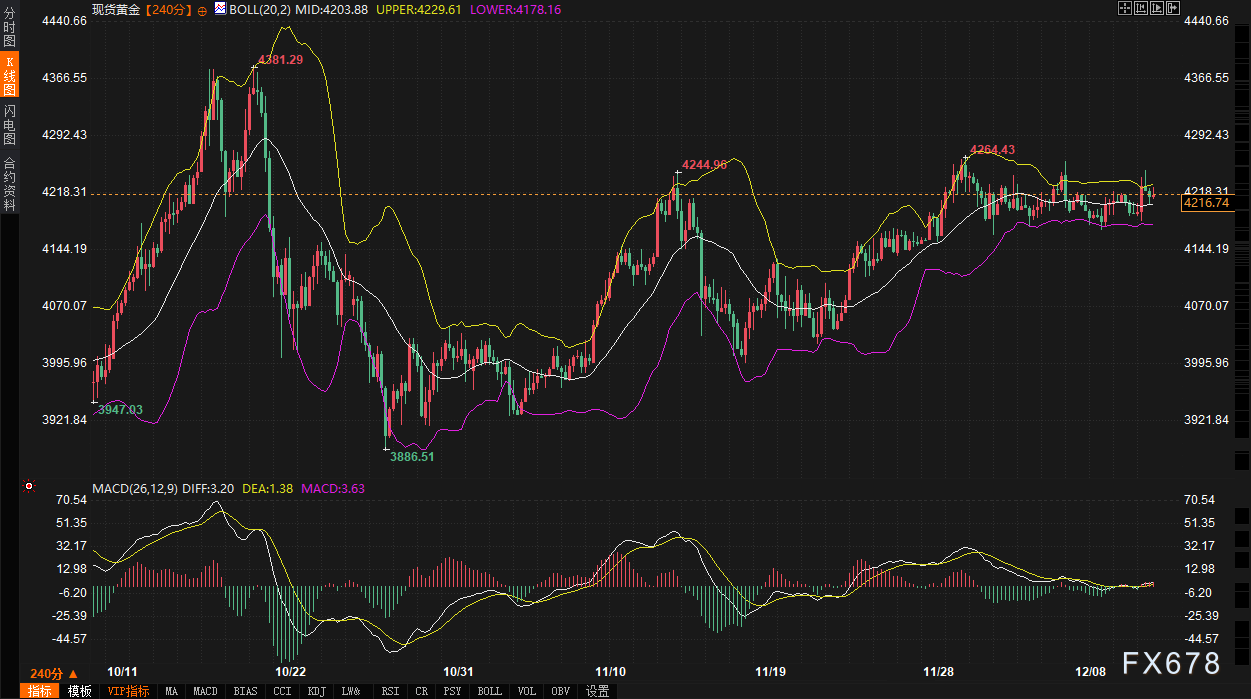Click the panel exit arrow icon
1251x699 pixels.
pos(1171,8)
